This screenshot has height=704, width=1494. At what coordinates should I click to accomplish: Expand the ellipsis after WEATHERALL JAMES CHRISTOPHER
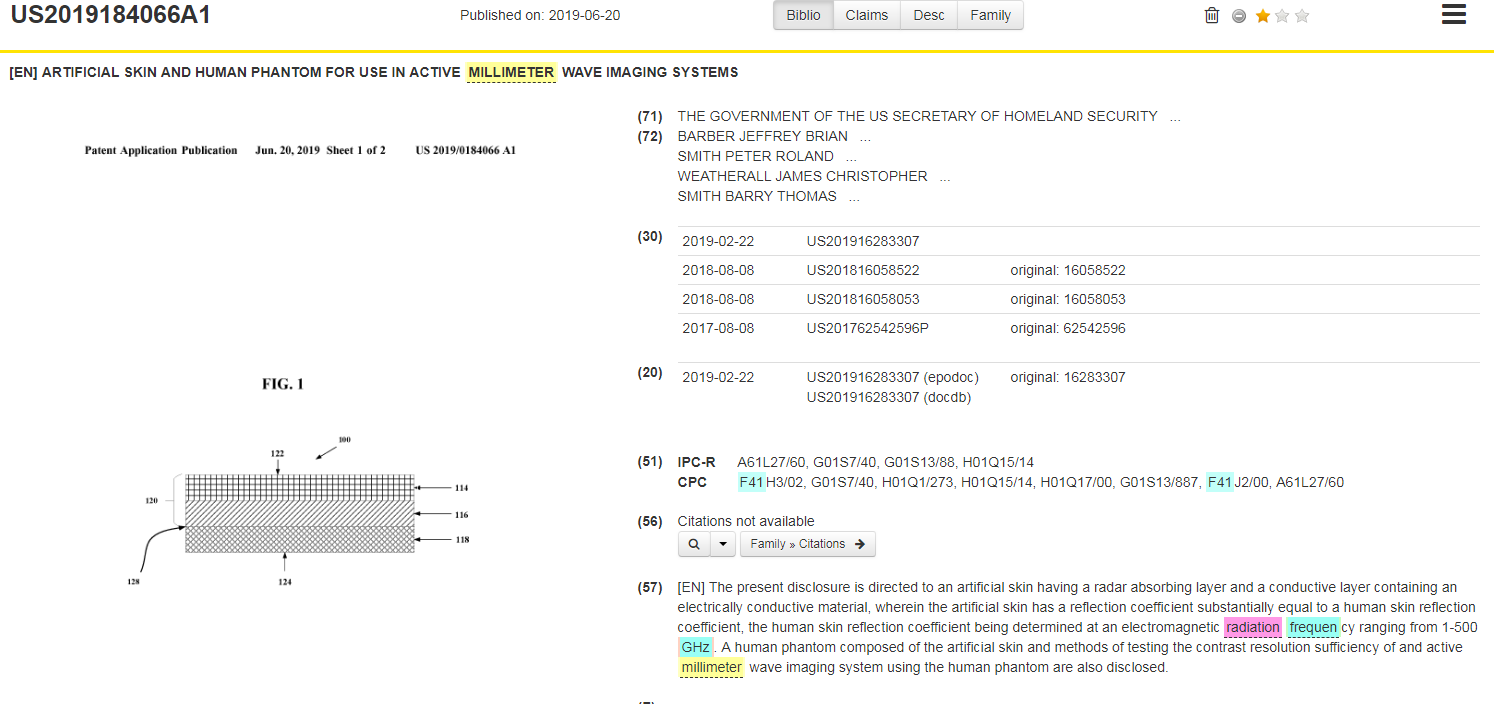[x=945, y=177]
